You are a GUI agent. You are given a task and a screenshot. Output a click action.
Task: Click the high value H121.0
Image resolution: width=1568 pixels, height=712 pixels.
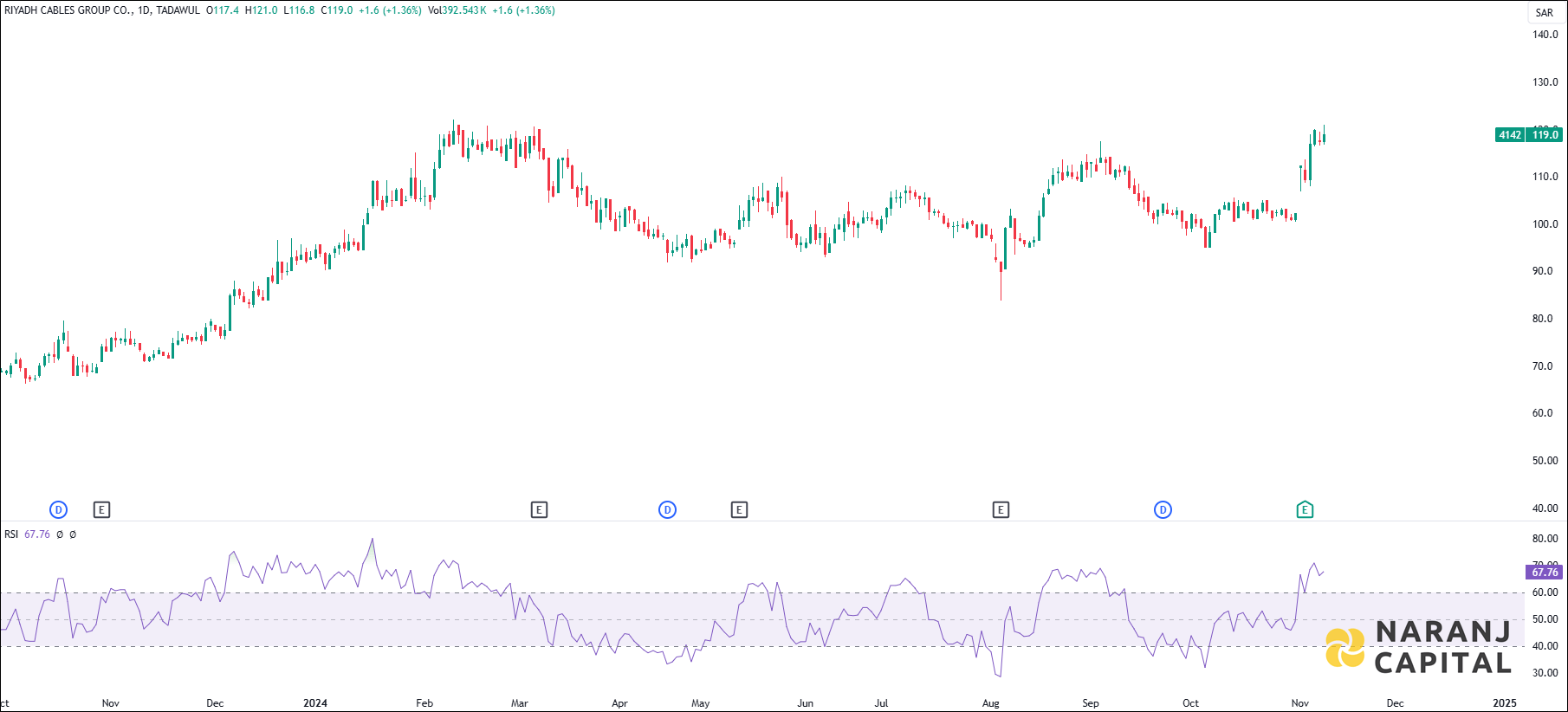tap(262, 10)
